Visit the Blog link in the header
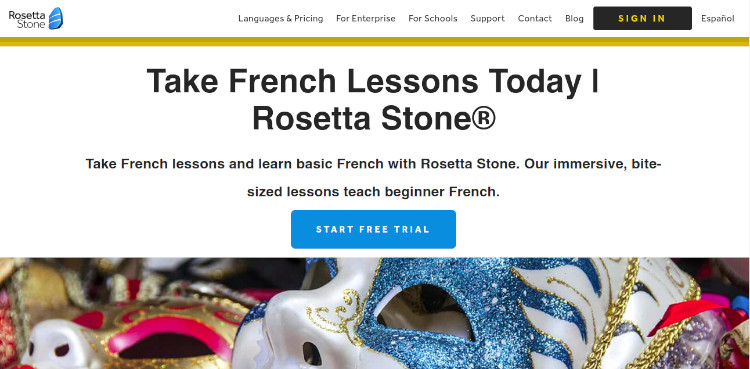 click(x=574, y=19)
